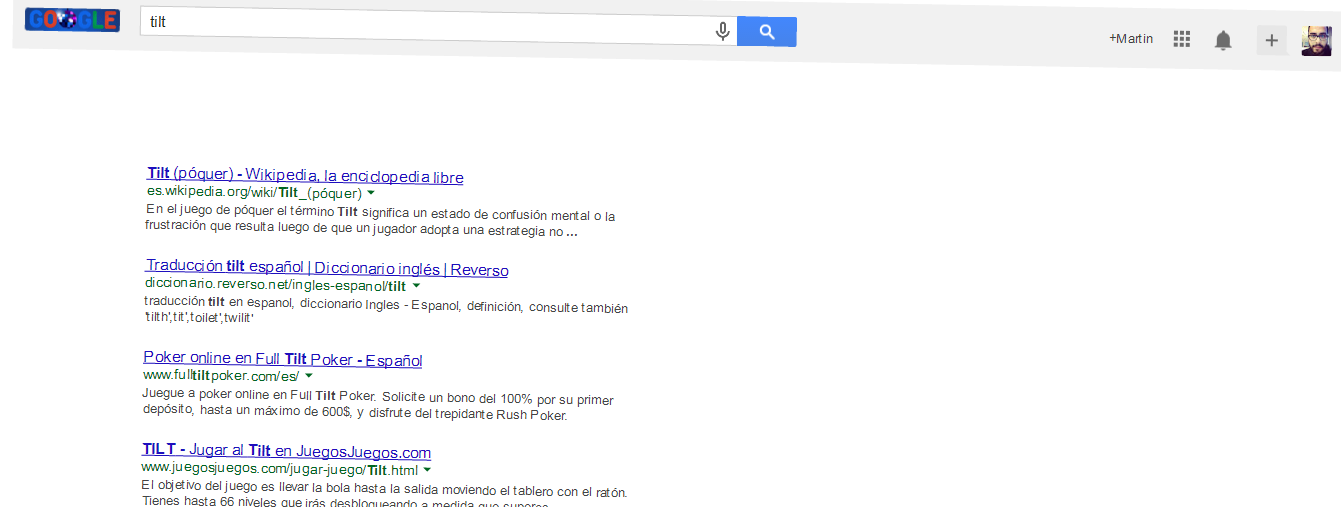Image resolution: width=1341 pixels, height=507 pixels.
Task: Open the account profile picture
Action: point(1316,41)
